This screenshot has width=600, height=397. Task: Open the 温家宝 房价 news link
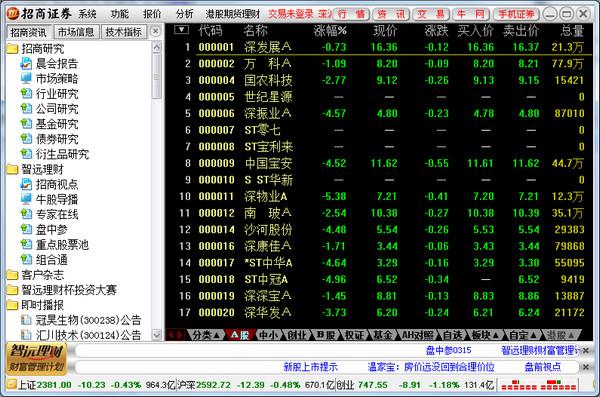(431, 367)
